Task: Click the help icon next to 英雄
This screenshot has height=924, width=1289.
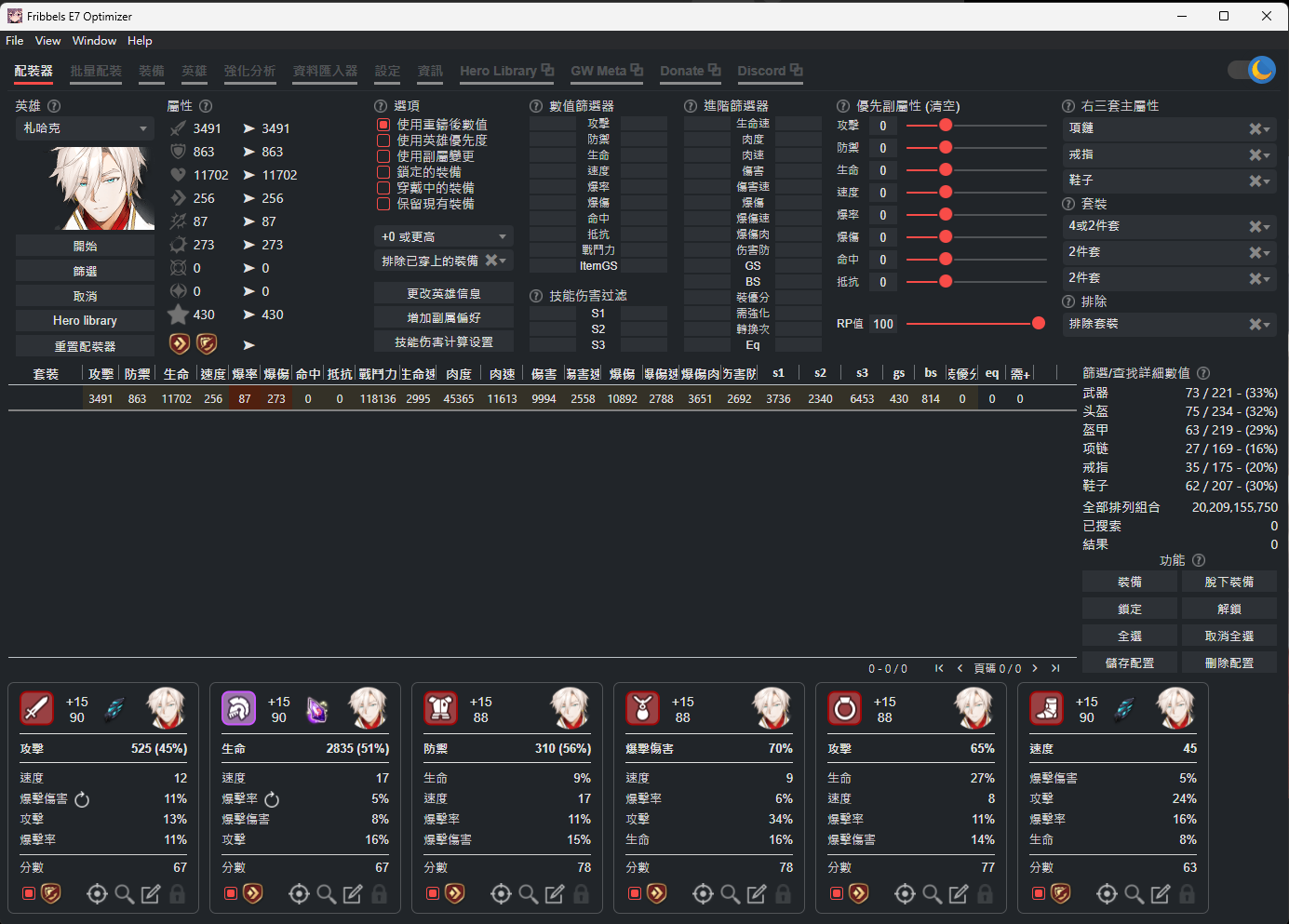Action: [54, 106]
